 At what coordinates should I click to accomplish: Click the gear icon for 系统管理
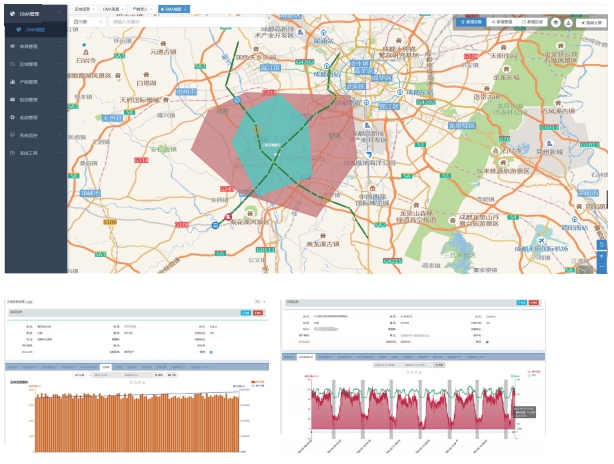coord(11,117)
